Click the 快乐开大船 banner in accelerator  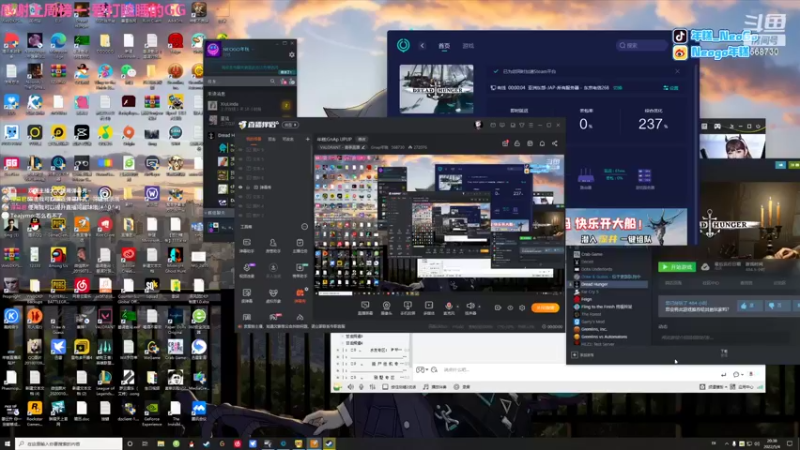[627, 227]
